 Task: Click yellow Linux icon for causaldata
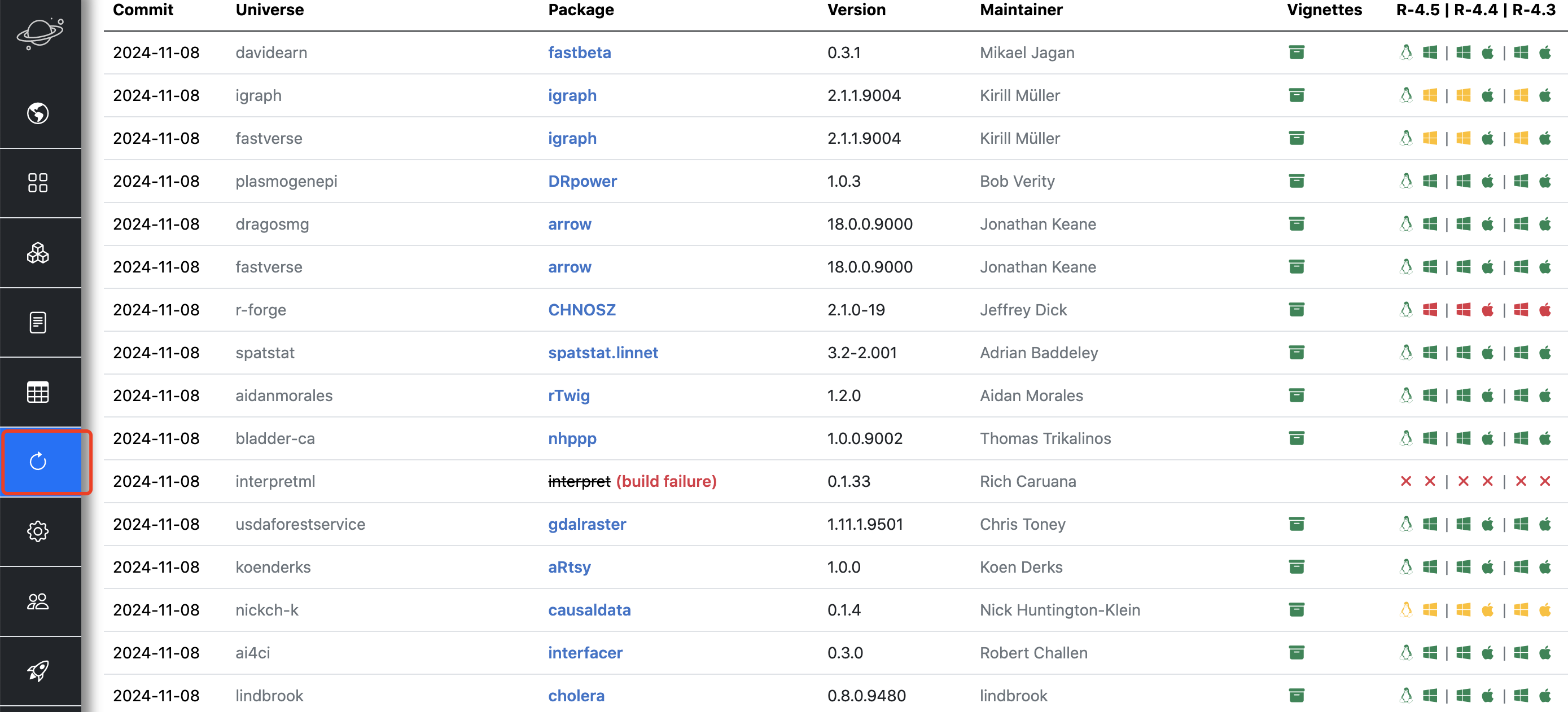click(x=1405, y=610)
